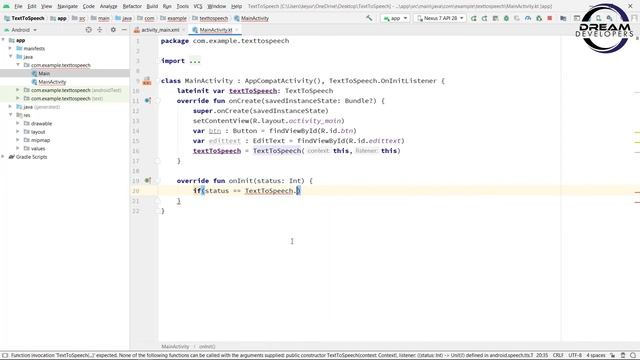The image size is (640, 360).
Task: Expand the manifests folder arrow
Action: pos(10,48)
